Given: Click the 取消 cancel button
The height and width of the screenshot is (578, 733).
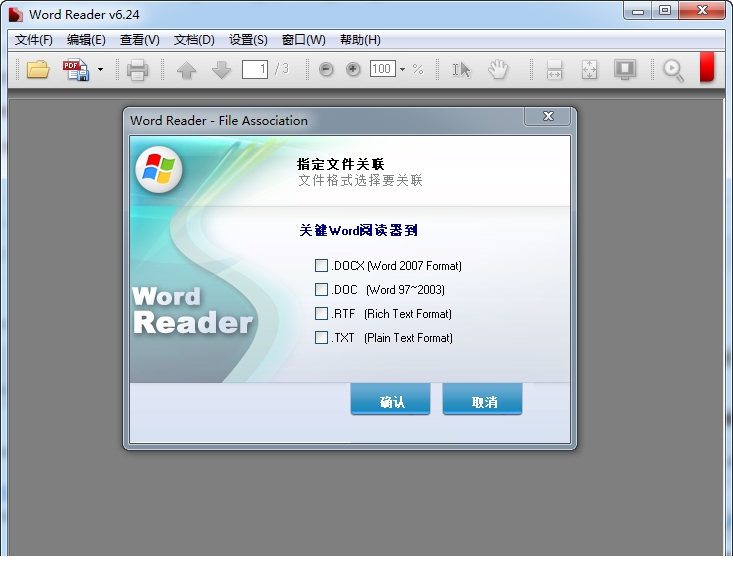Looking at the screenshot, I should tap(482, 399).
